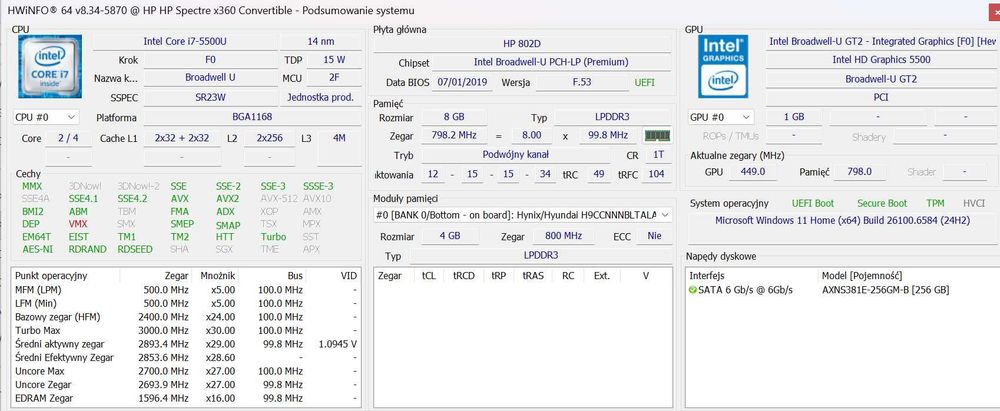Select the HP 802D motherboard field
The width and height of the screenshot is (1000, 411).
tap(522, 44)
